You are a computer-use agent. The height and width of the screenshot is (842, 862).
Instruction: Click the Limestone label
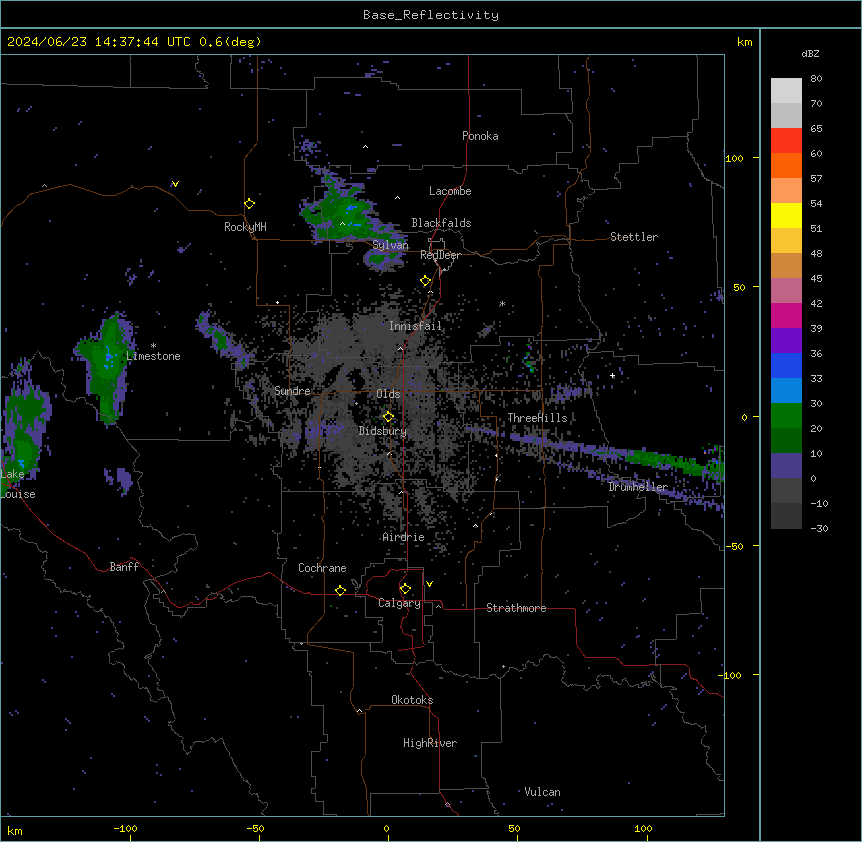point(153,356)
